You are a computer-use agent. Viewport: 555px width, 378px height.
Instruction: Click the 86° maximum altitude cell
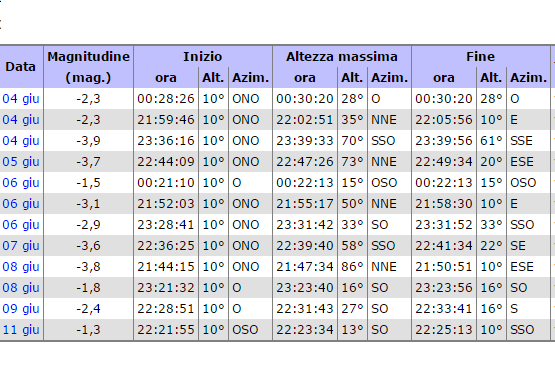click(x=353, y=267)
